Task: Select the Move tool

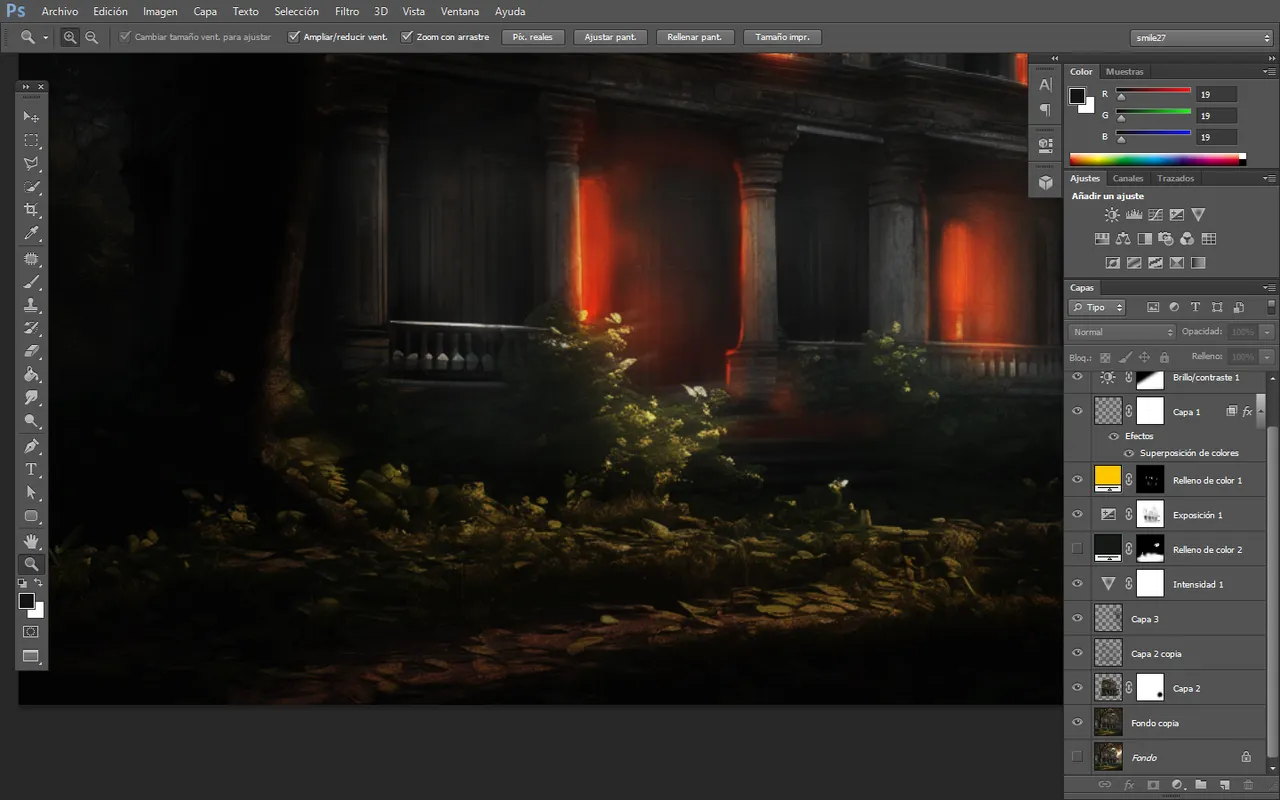Action: 31,116
